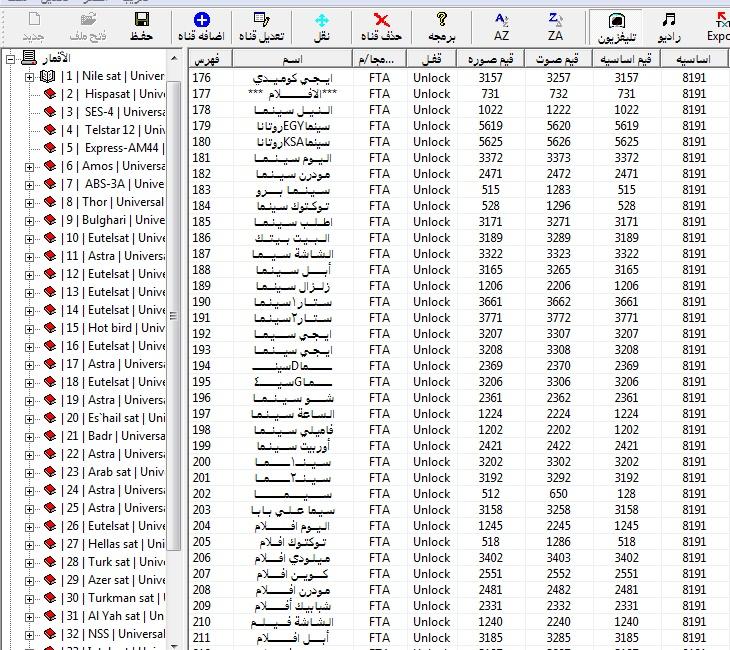Expand the 15 Hot bird node
The width and height of the screenshot is (730, 650).
pos(29,329)
